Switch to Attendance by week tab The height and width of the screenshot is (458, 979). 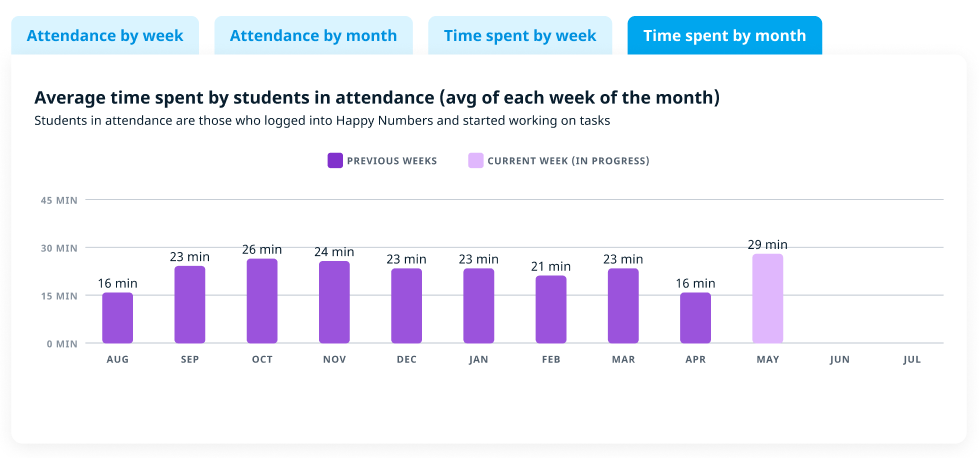(x=105, y=36)
